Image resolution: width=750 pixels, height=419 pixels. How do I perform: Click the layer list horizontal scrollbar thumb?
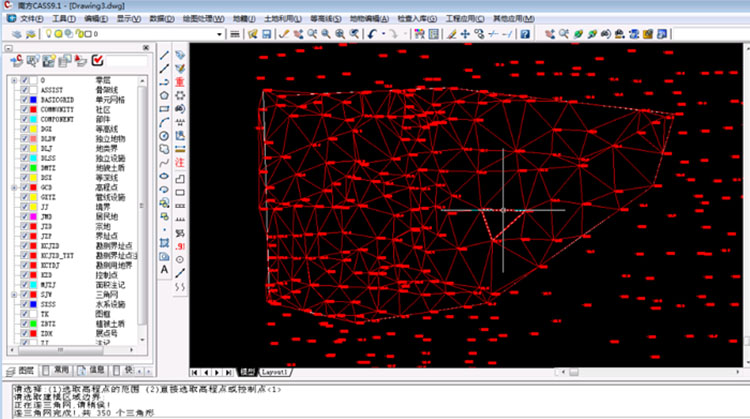60,350
